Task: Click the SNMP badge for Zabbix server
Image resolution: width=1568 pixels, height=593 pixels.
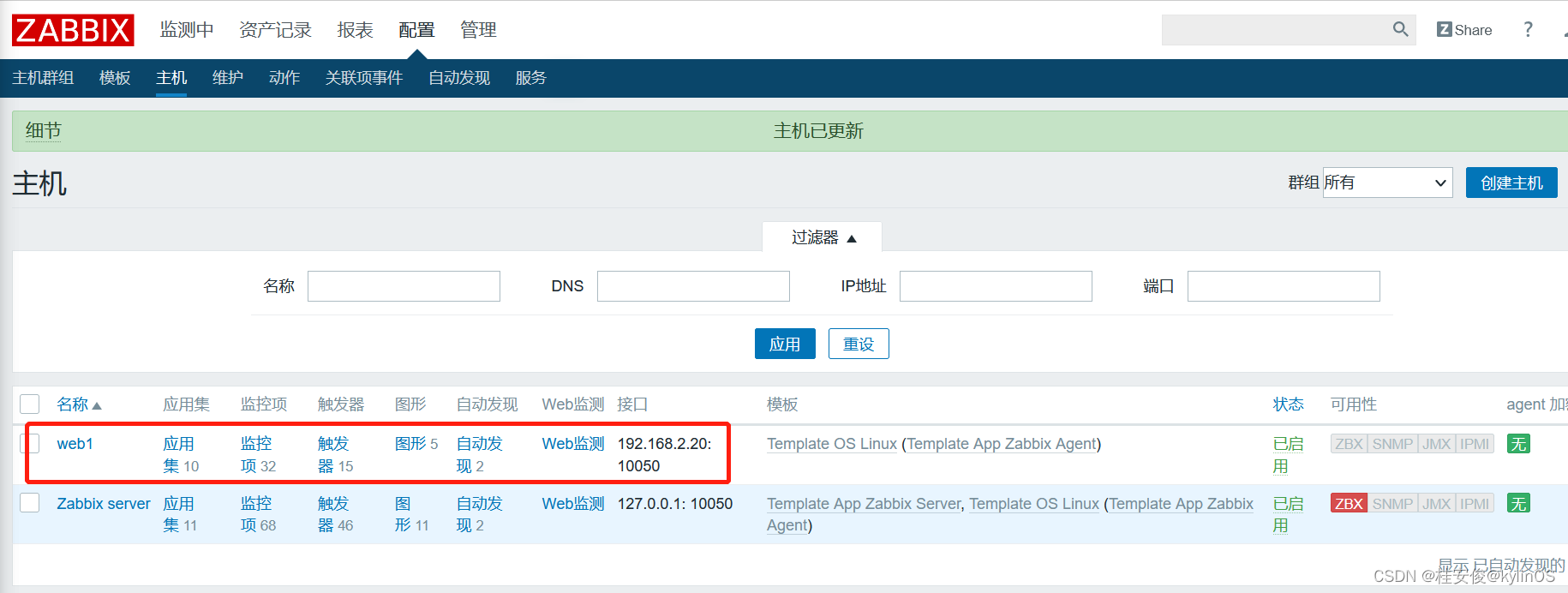Action: pyautogui.click(x=1392, y=503)
